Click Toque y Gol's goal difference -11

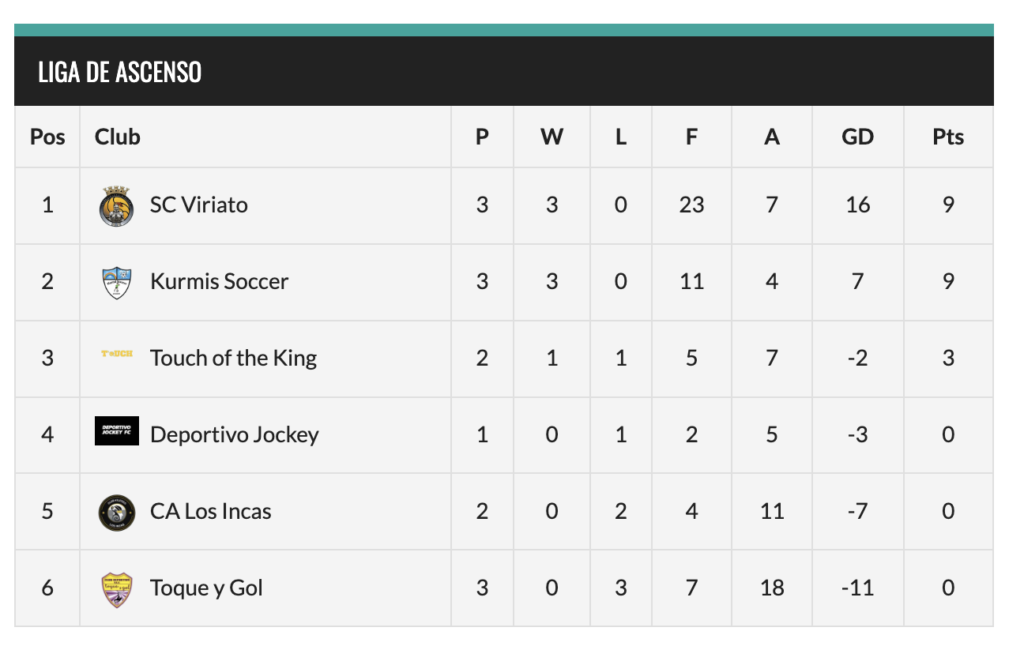[x=857, y=588]
